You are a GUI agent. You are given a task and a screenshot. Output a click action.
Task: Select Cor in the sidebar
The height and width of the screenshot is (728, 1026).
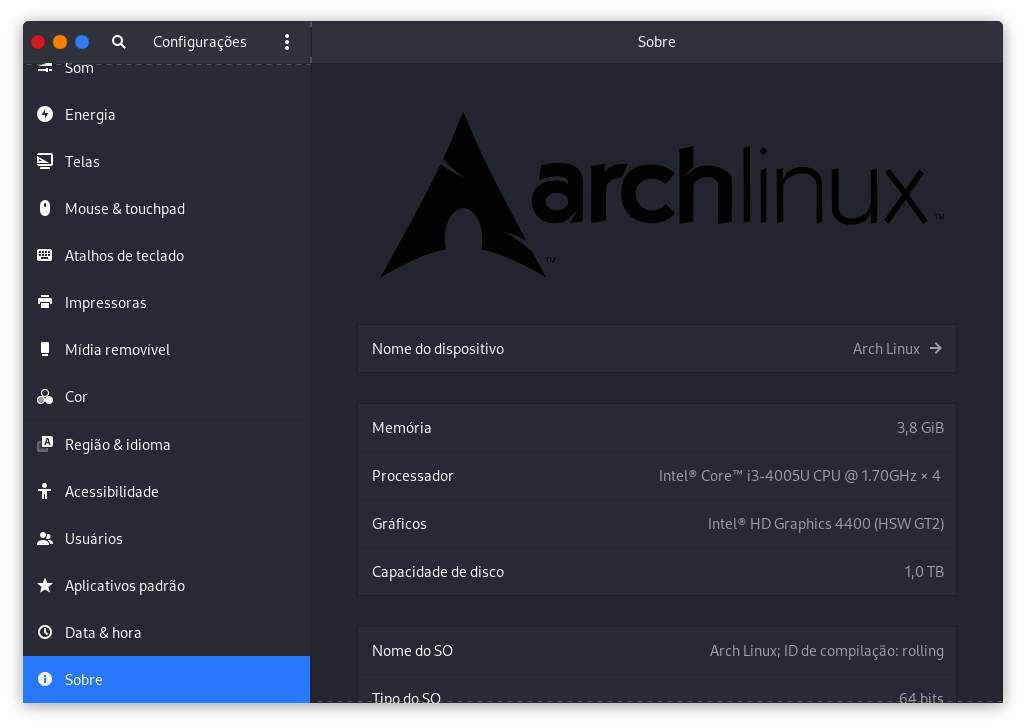167,397
